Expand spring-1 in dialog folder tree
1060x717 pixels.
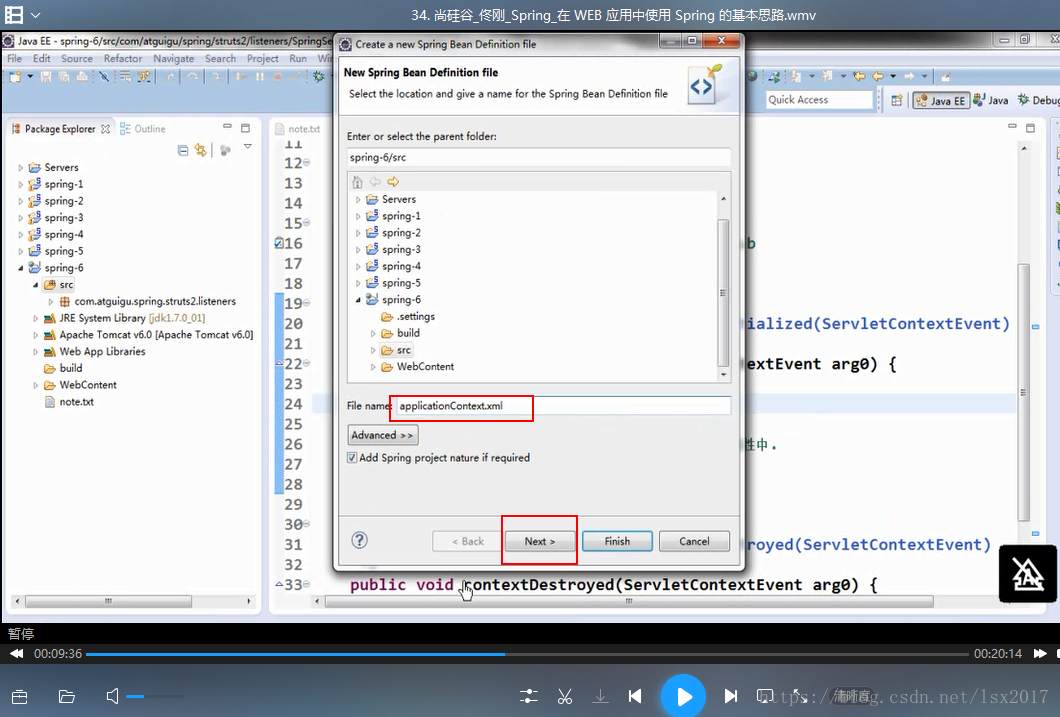358,216
